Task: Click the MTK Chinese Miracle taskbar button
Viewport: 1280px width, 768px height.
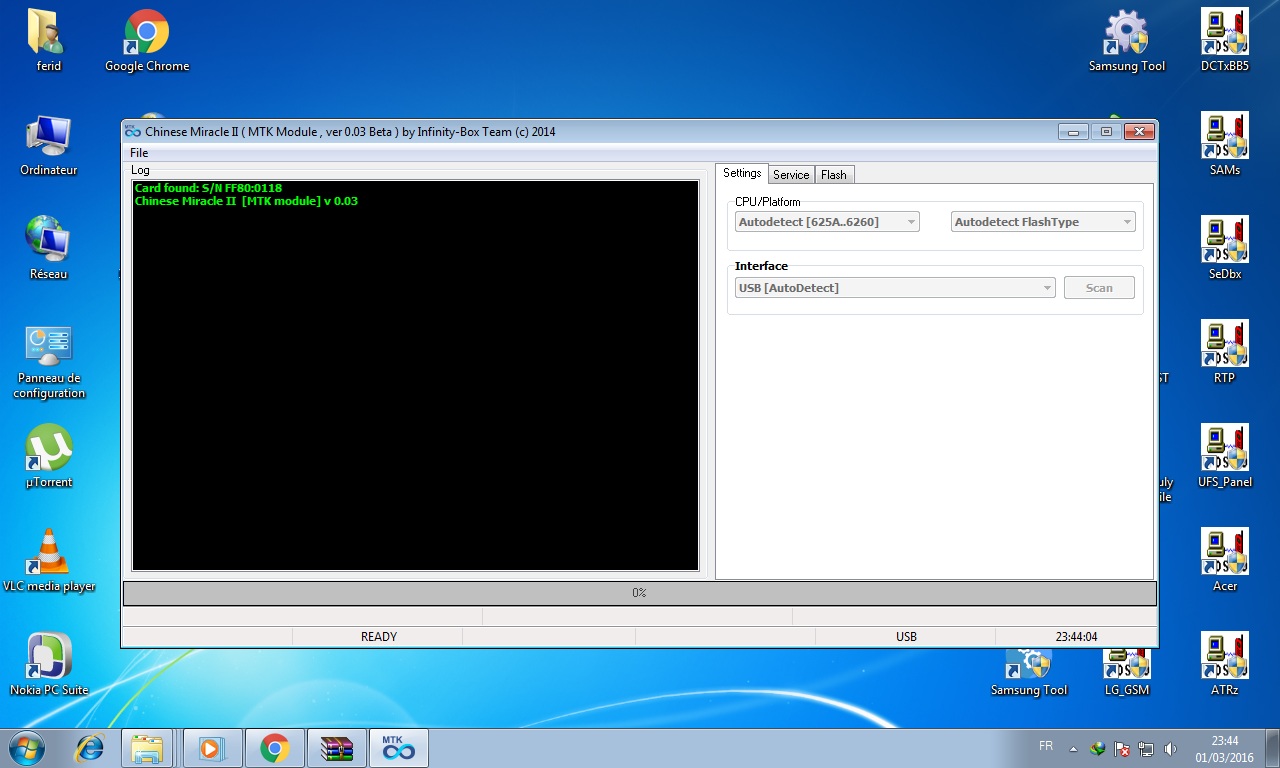Action: [x=399, y=747]
